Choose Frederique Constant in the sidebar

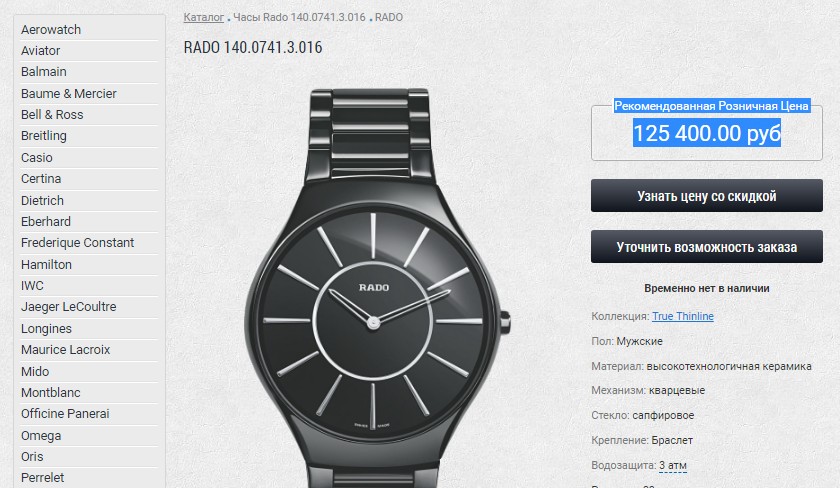tap(77, 243)
